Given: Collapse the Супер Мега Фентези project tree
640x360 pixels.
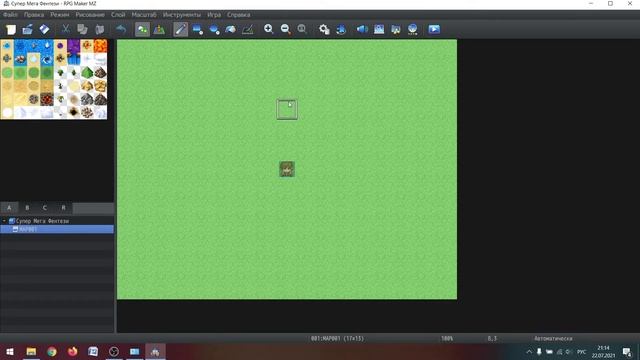Looking at the screenshot, I should click(x=4, y=221).
